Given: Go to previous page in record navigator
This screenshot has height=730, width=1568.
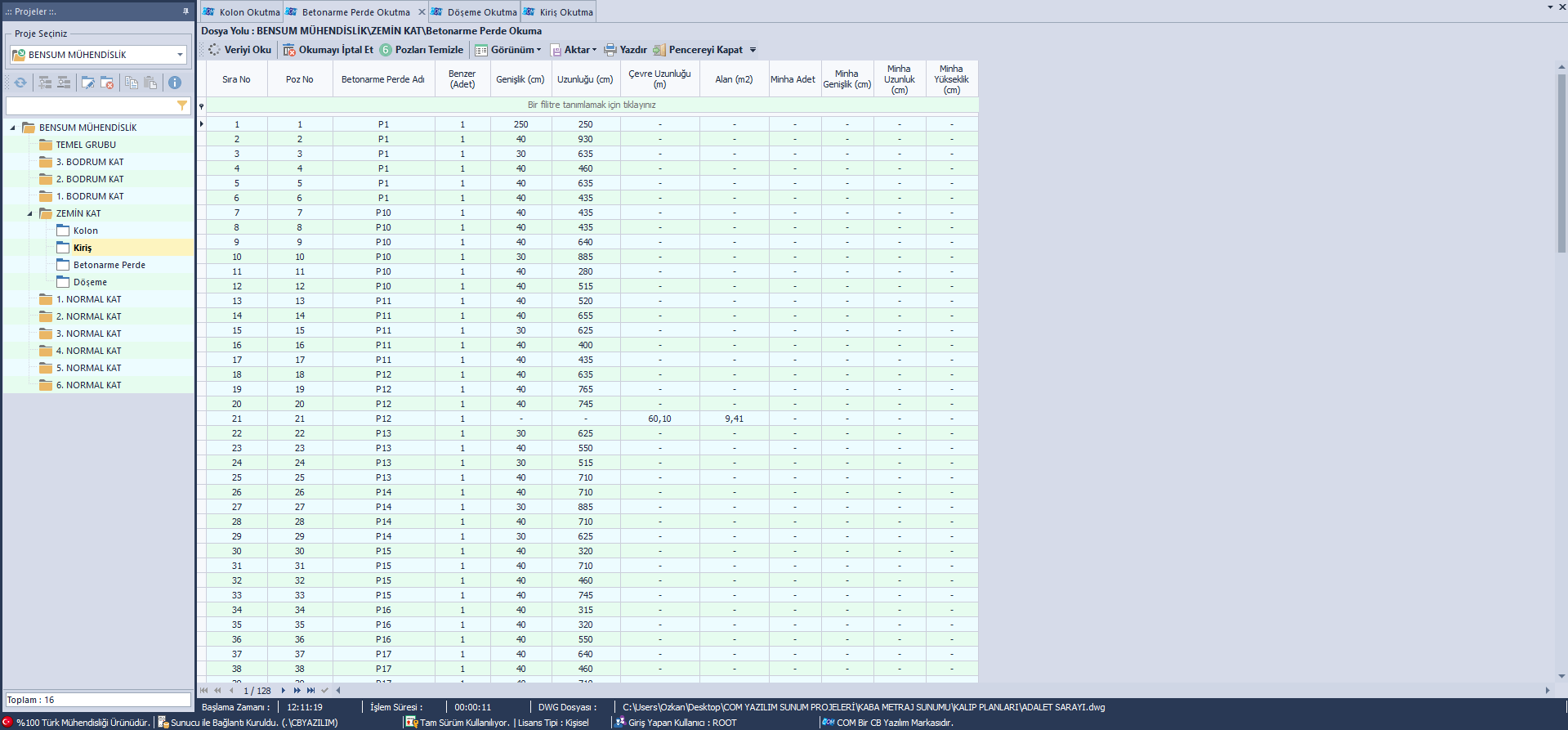Looking at the screenshot, I should [218, 691].
